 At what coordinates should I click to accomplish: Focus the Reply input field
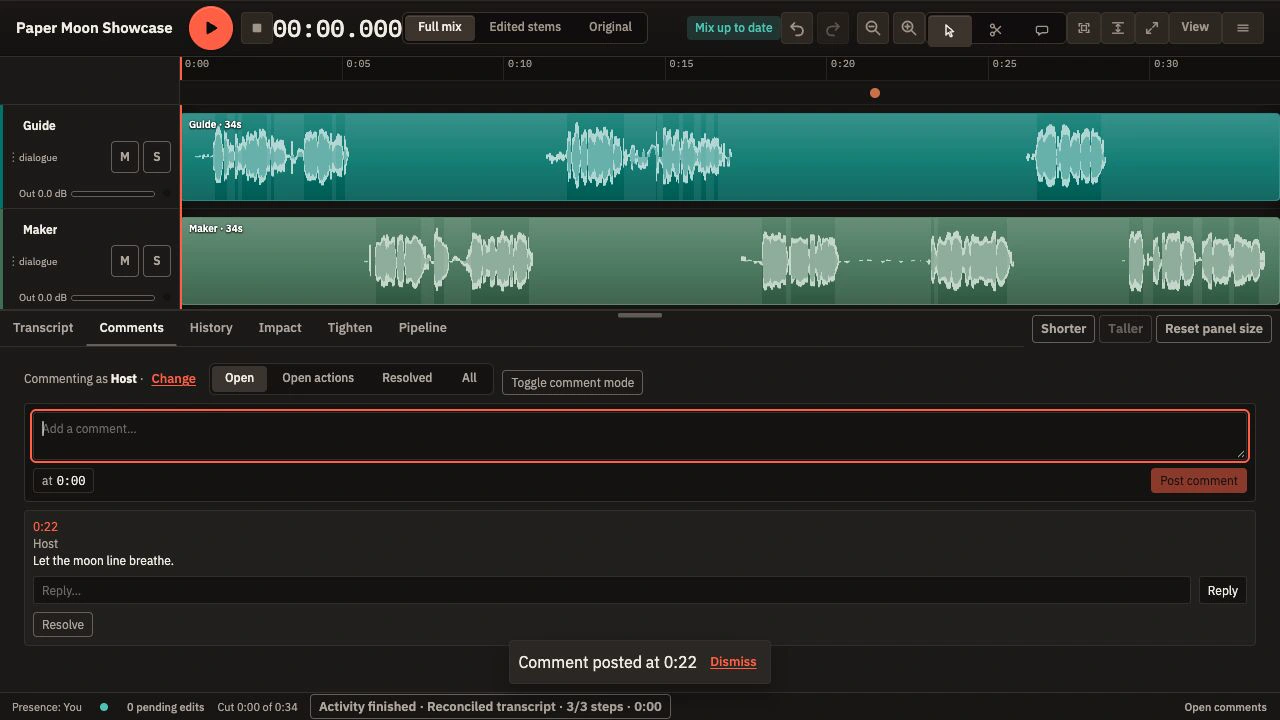[611, 590]
